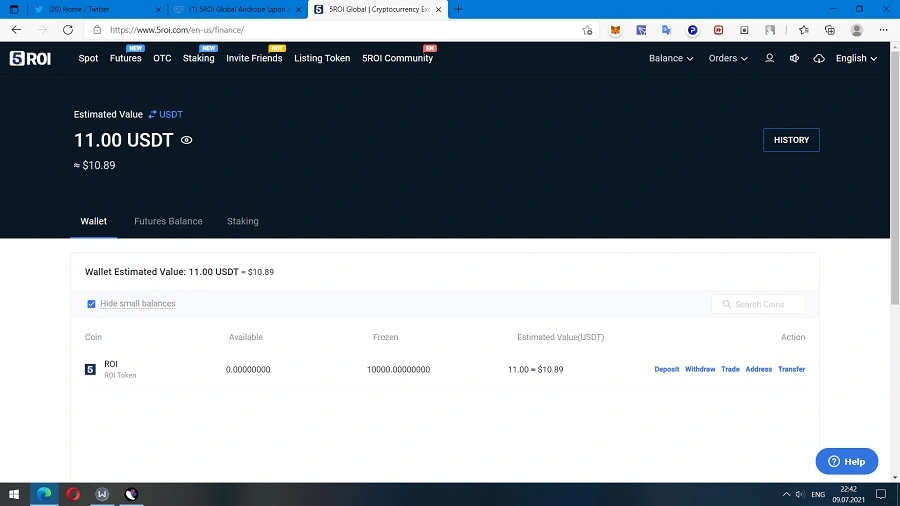This screenshot has width=900, height=506.
Task: Click the ENG language indicator
Action: click(818, 494)
